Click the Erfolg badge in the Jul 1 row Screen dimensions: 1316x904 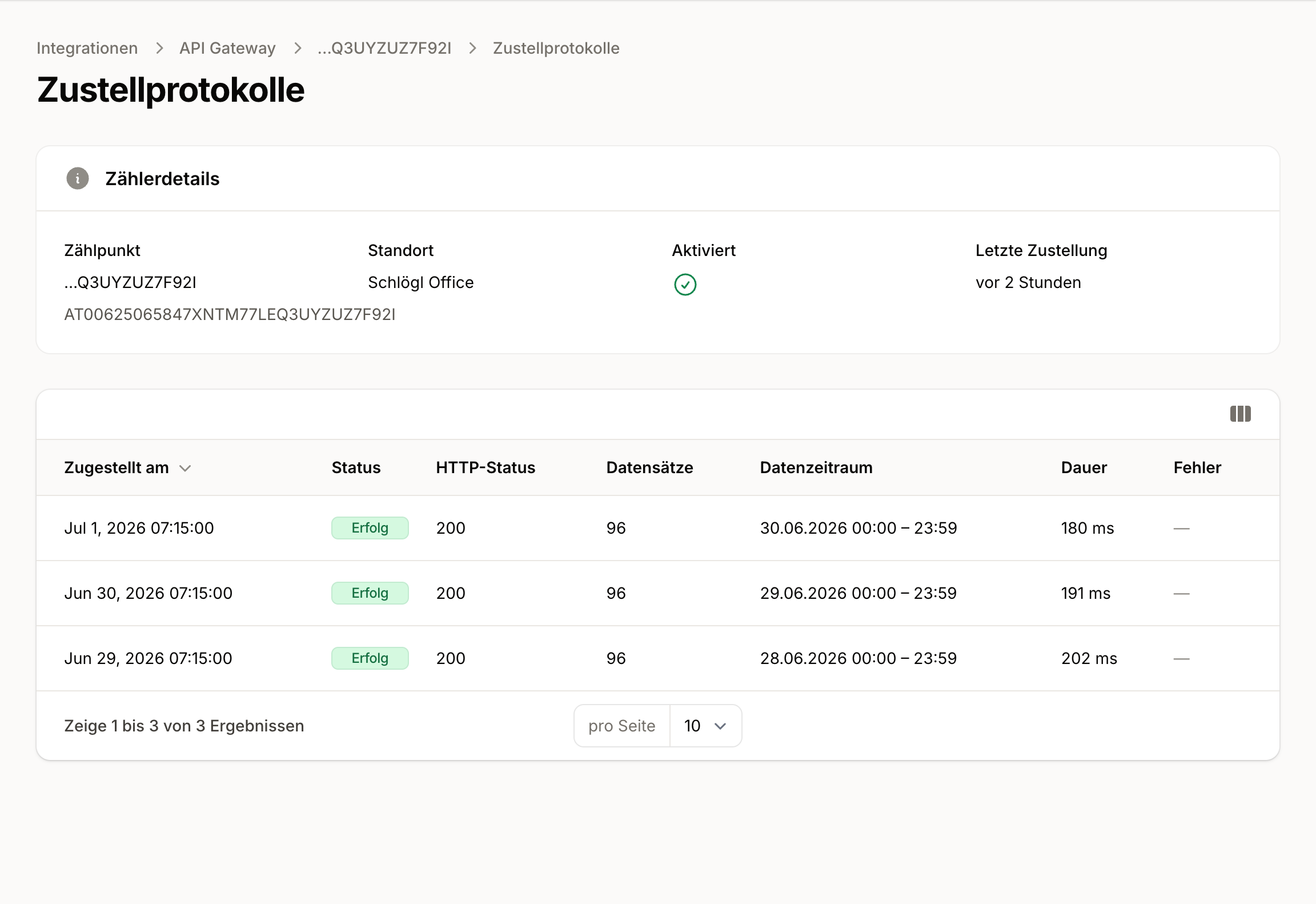(370, 528)
